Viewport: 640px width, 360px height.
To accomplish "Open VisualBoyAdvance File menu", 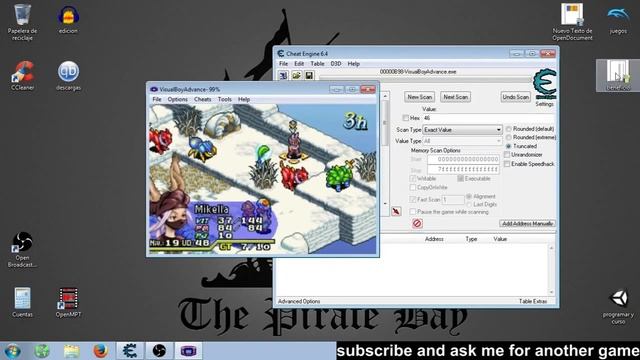I will [x=157, y=100].
